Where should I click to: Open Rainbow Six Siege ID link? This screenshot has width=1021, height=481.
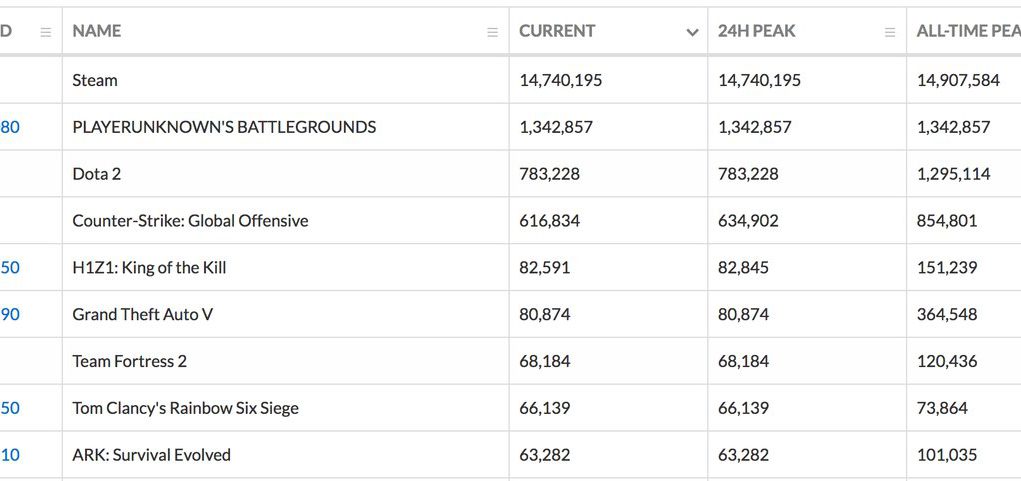[x=10, y=408]
